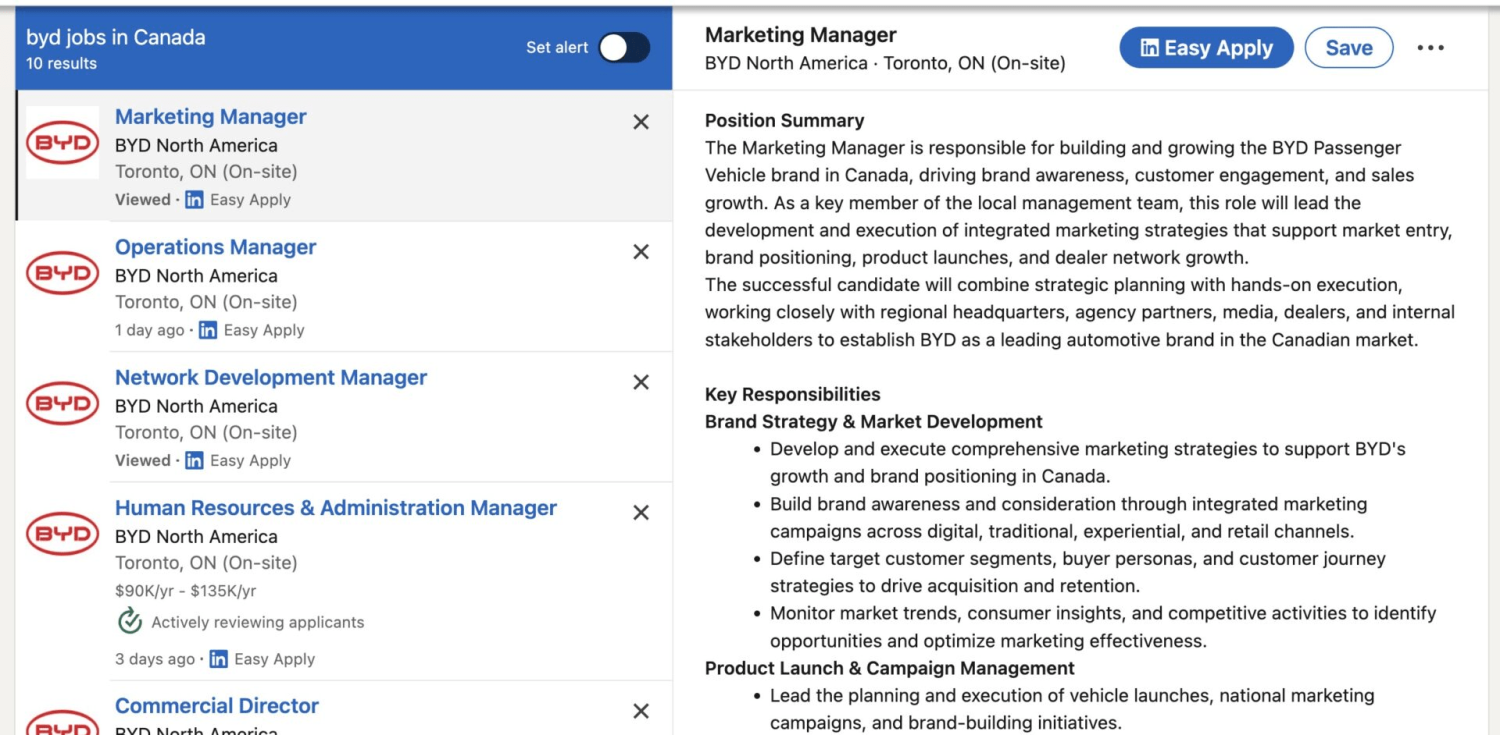Image resolution: width=1500 pixels, height=735 pixels.
Task: Click LinkedIn icon in Network Development Manager footer
Action: (x=194, y=461)
